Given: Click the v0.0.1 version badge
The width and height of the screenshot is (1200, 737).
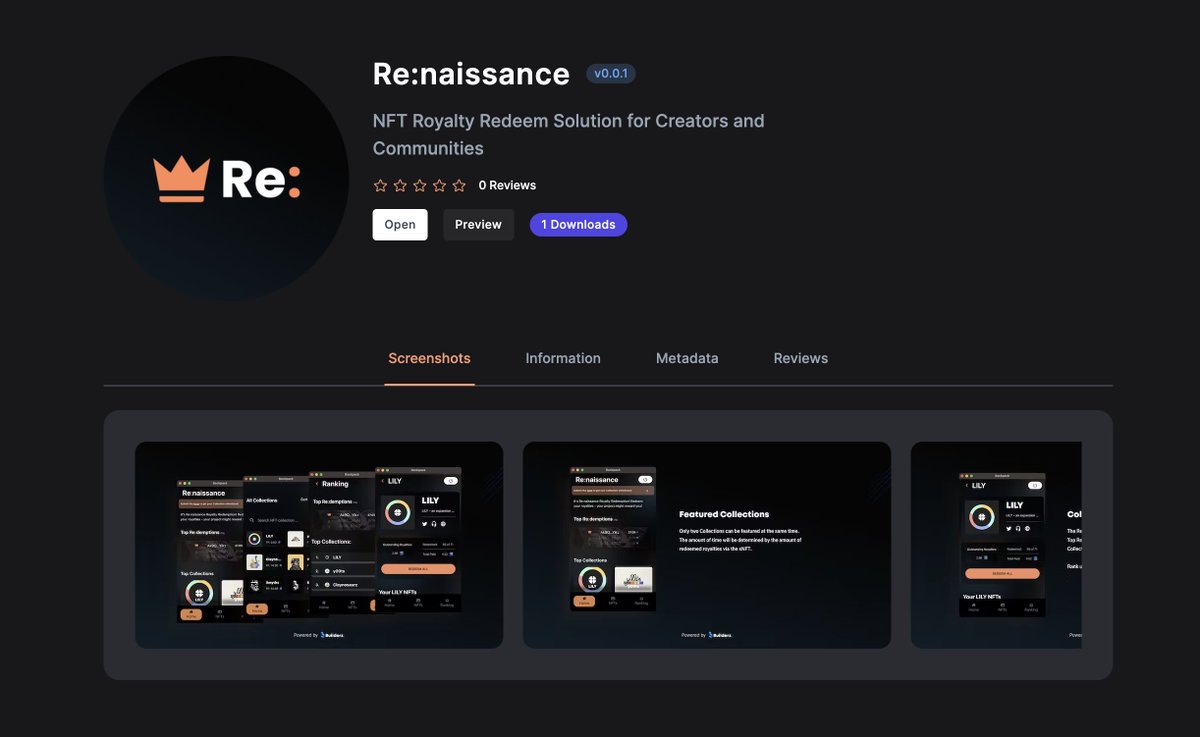Looking at the screenshot, I should point(611,74).
